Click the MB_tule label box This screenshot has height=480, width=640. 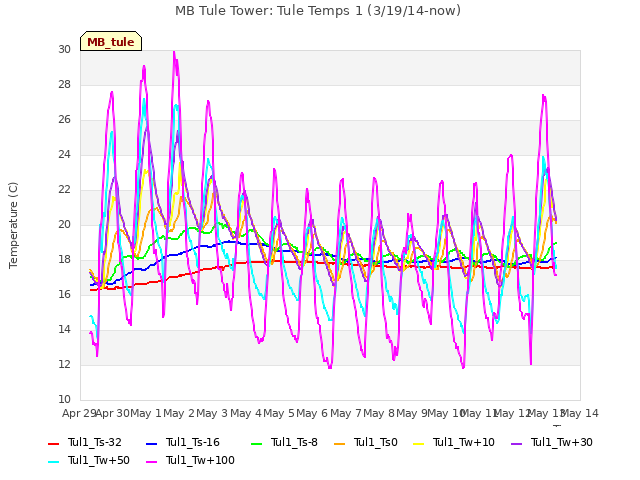[x=111, y=41]
